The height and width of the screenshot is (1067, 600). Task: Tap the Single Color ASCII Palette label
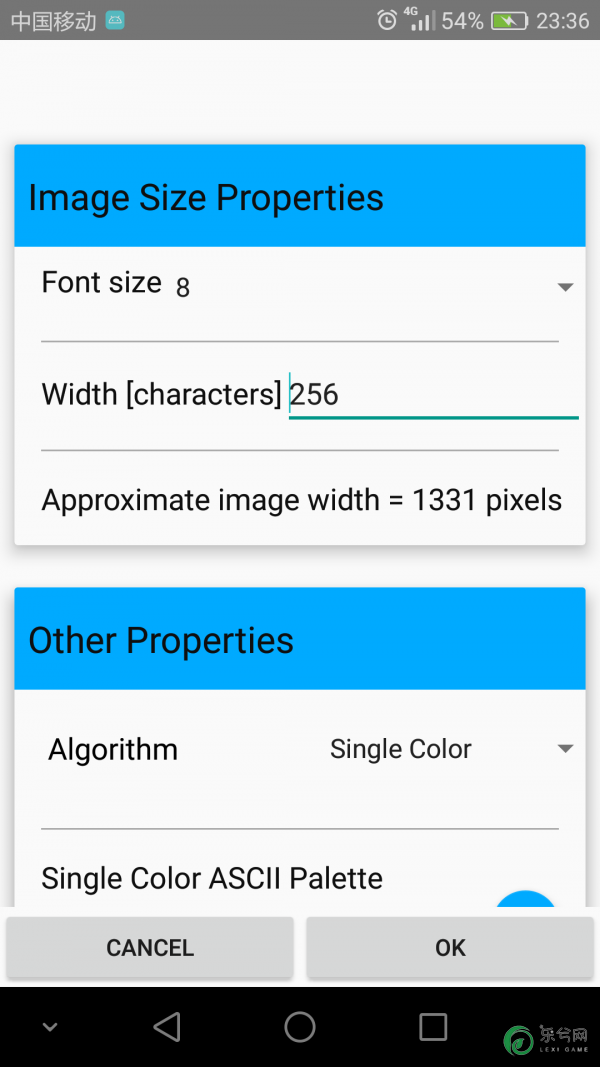(x=212, y=878)
